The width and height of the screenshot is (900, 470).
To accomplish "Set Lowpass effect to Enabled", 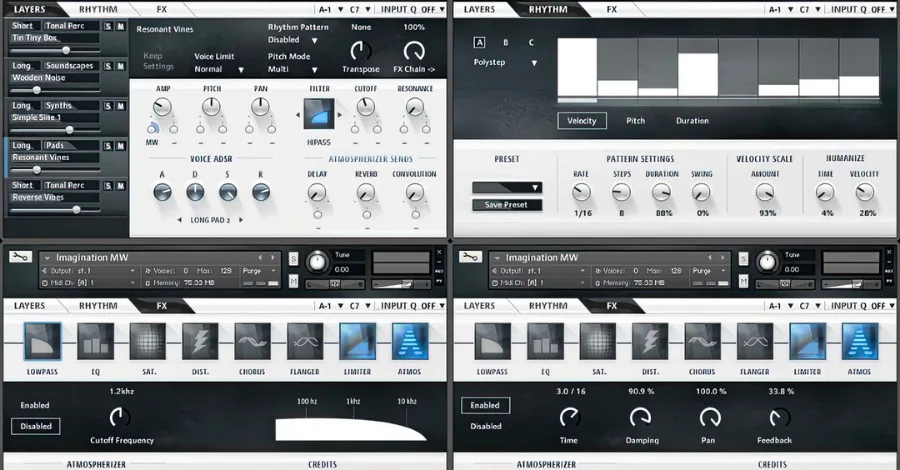I will pos(35,405).
